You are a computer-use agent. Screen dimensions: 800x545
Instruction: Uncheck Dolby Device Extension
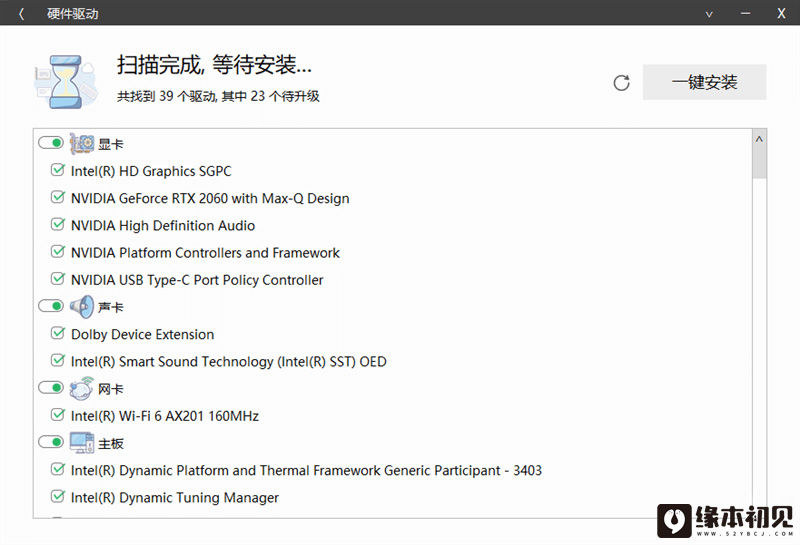tap(58, 333)
